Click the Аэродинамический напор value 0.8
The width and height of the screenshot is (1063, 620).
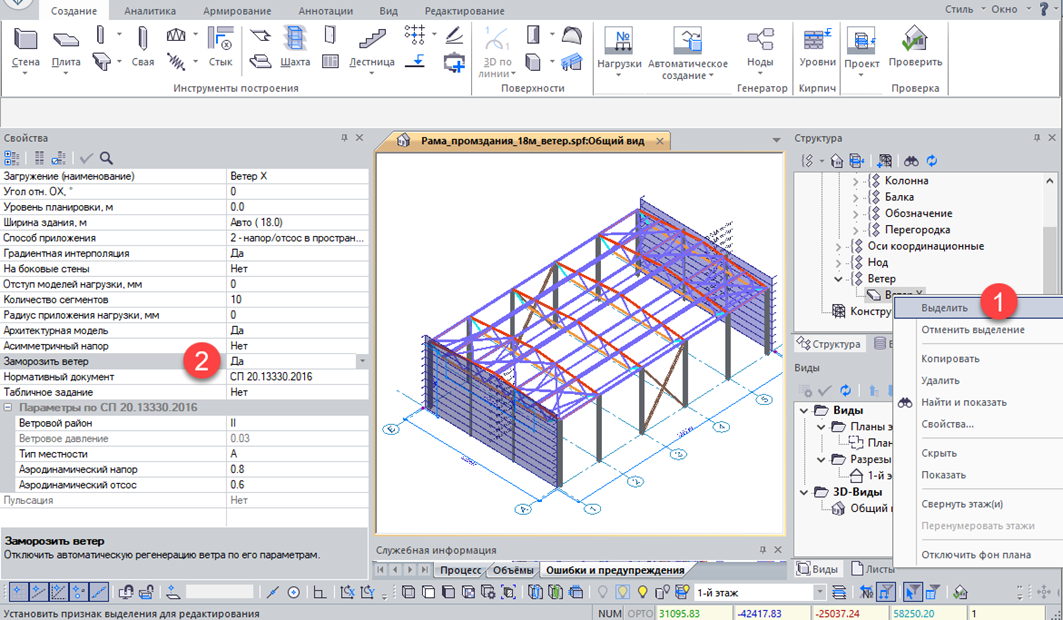click(297, 470)
